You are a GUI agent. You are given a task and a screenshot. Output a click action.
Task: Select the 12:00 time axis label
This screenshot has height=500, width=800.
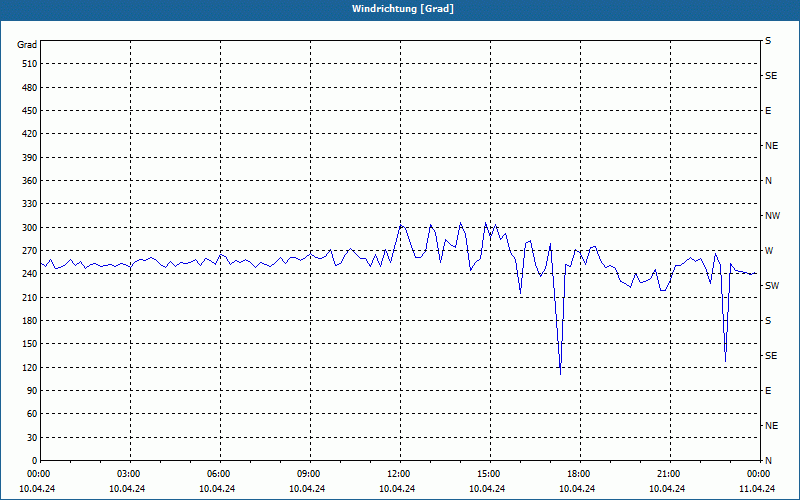click(398, 474)
